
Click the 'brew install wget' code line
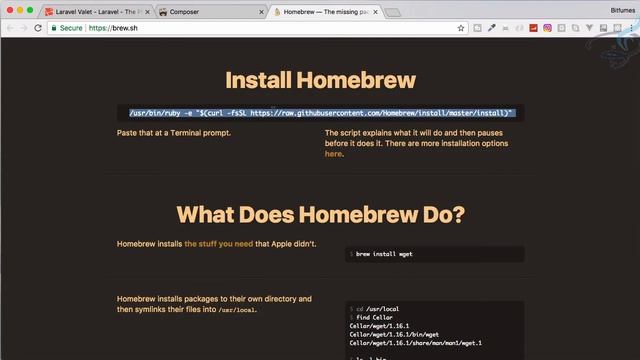tap(384, 254)
